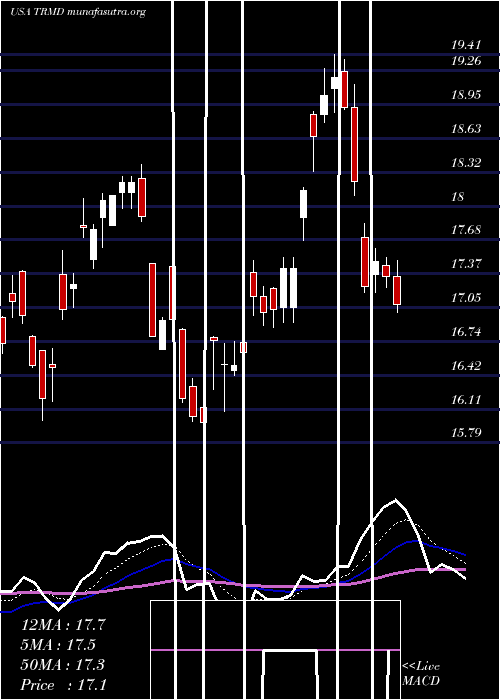Select the 19.41 price level label
The height and width of the screenshot is (700, 500).
click(466, 45)
